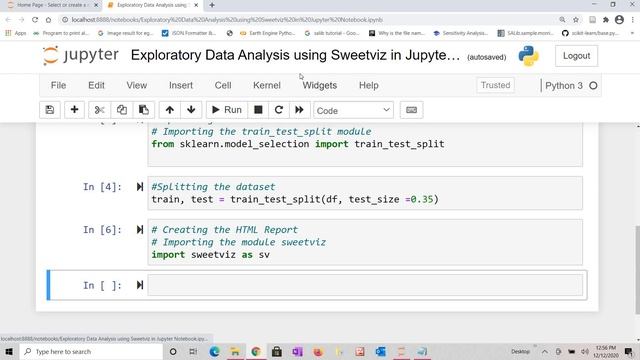Open the notification center icon
Screen dimensions: 640x360
pyautogui.click(x=629, y=351)
